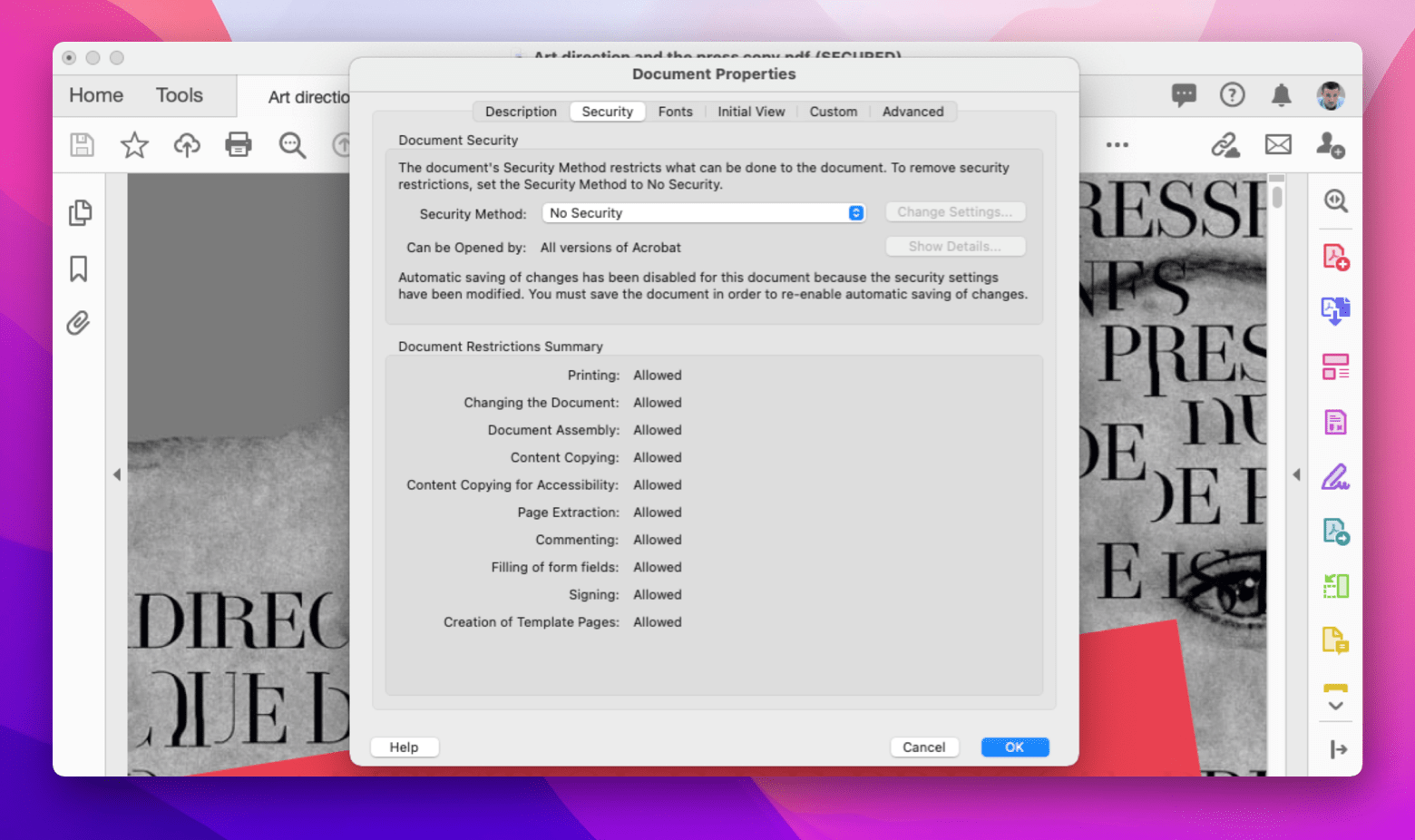Save the PDF with the floppy disk icon
This screenshot has width=1415, height=840.
click(82, 144)
